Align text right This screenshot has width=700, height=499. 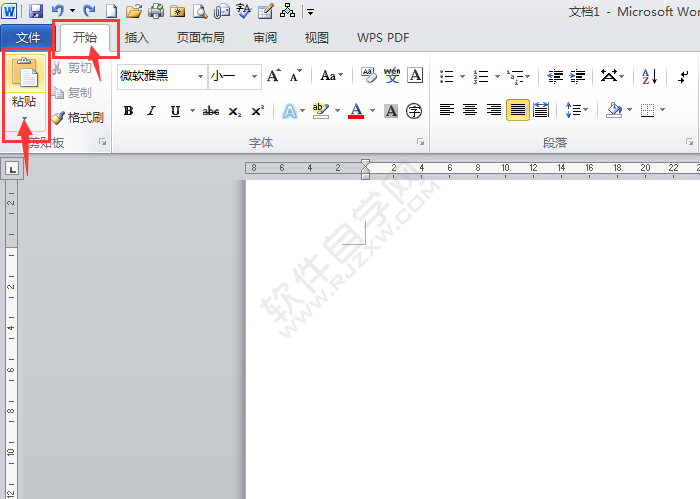click(494, 110)
